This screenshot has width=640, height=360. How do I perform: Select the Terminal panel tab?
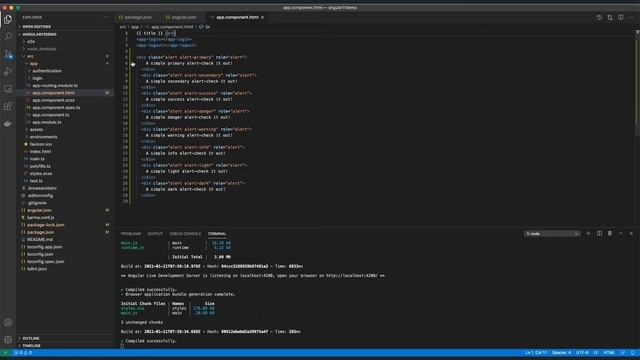click(x=217, y=234)
